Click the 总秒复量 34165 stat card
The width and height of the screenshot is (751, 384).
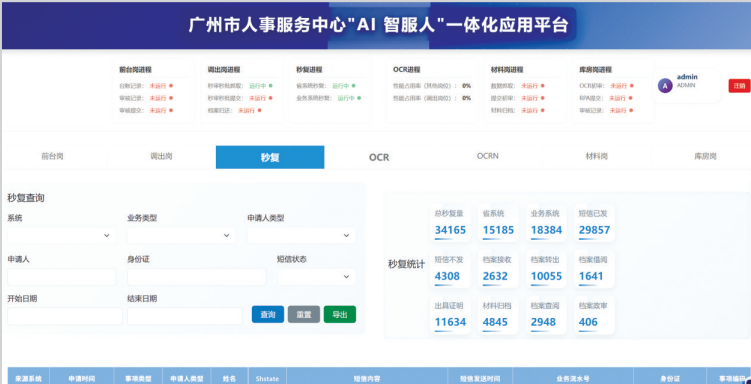450,223
